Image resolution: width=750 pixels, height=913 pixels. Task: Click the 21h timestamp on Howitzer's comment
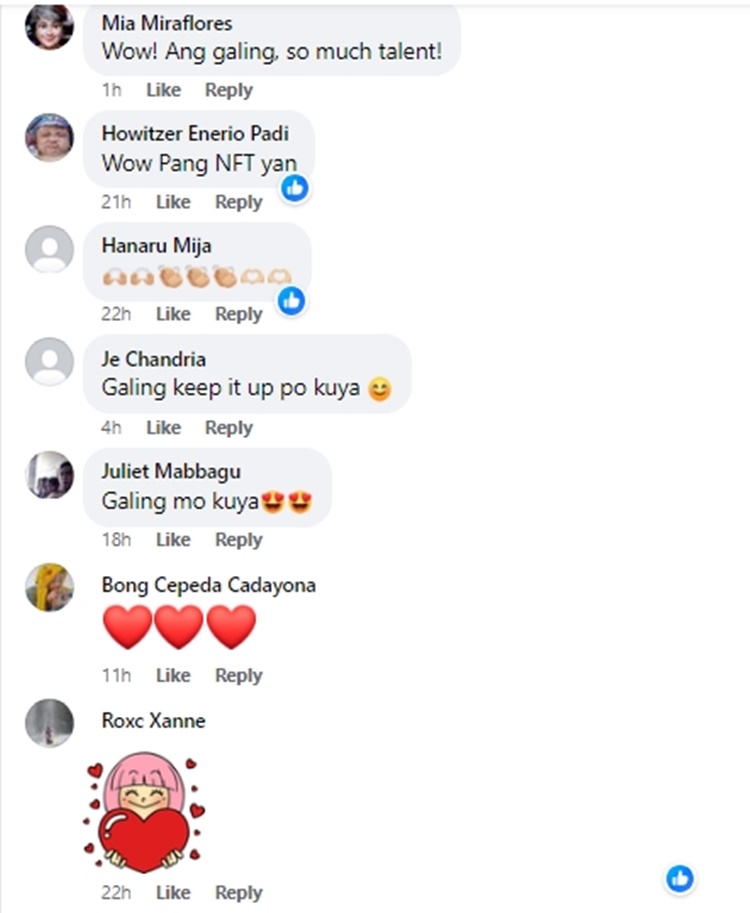[x=116, y=202]
